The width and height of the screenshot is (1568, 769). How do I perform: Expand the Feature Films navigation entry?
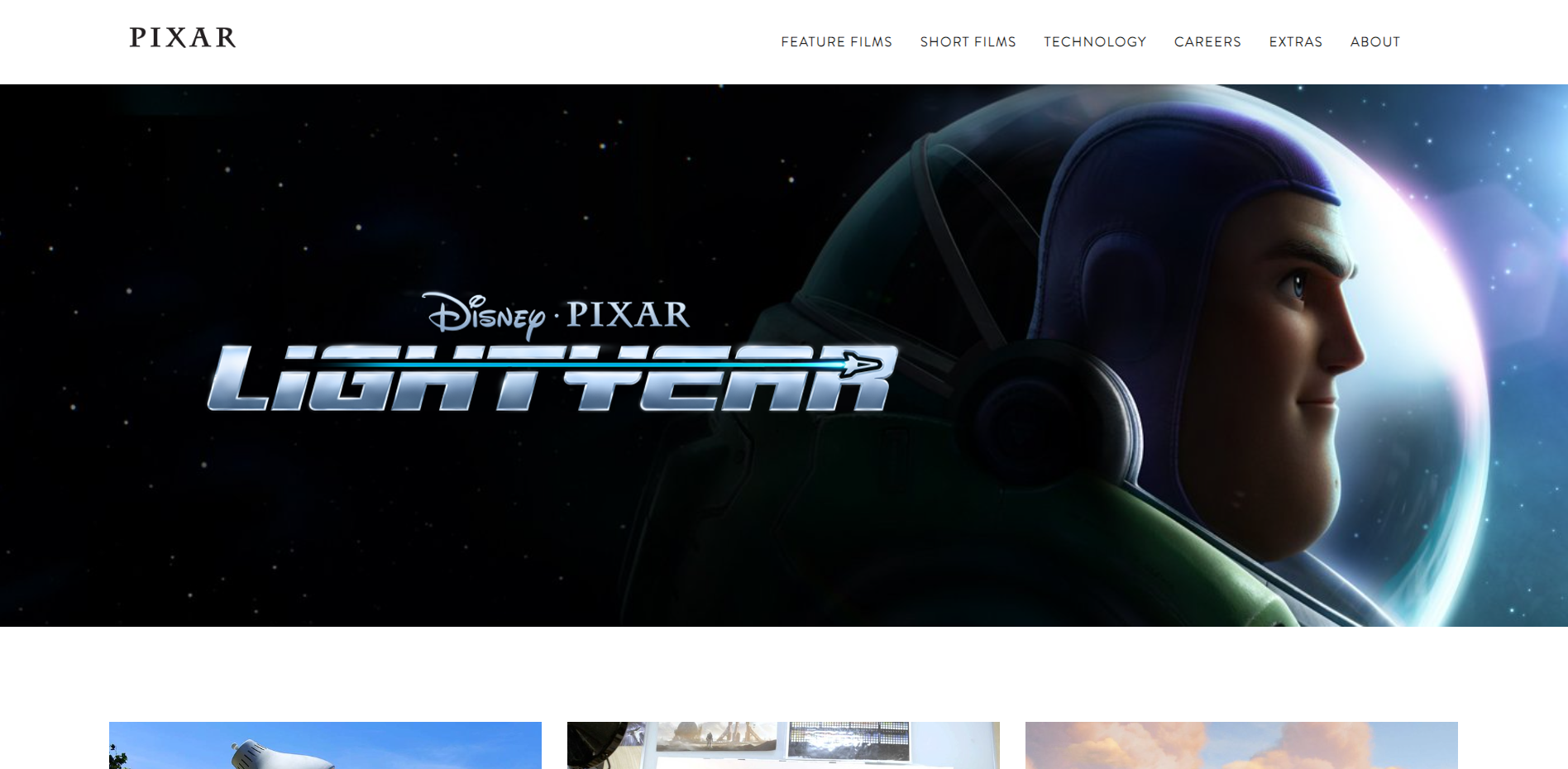pos(836,41)
